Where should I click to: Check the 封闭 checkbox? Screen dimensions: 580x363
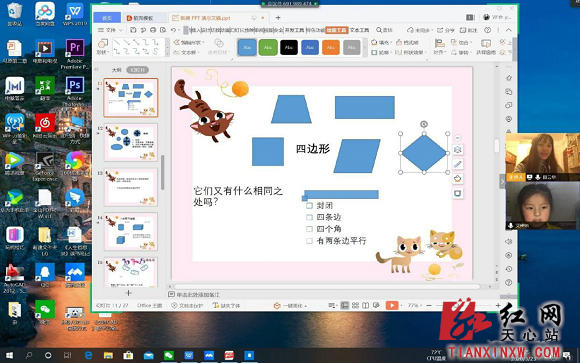(309, 206)
